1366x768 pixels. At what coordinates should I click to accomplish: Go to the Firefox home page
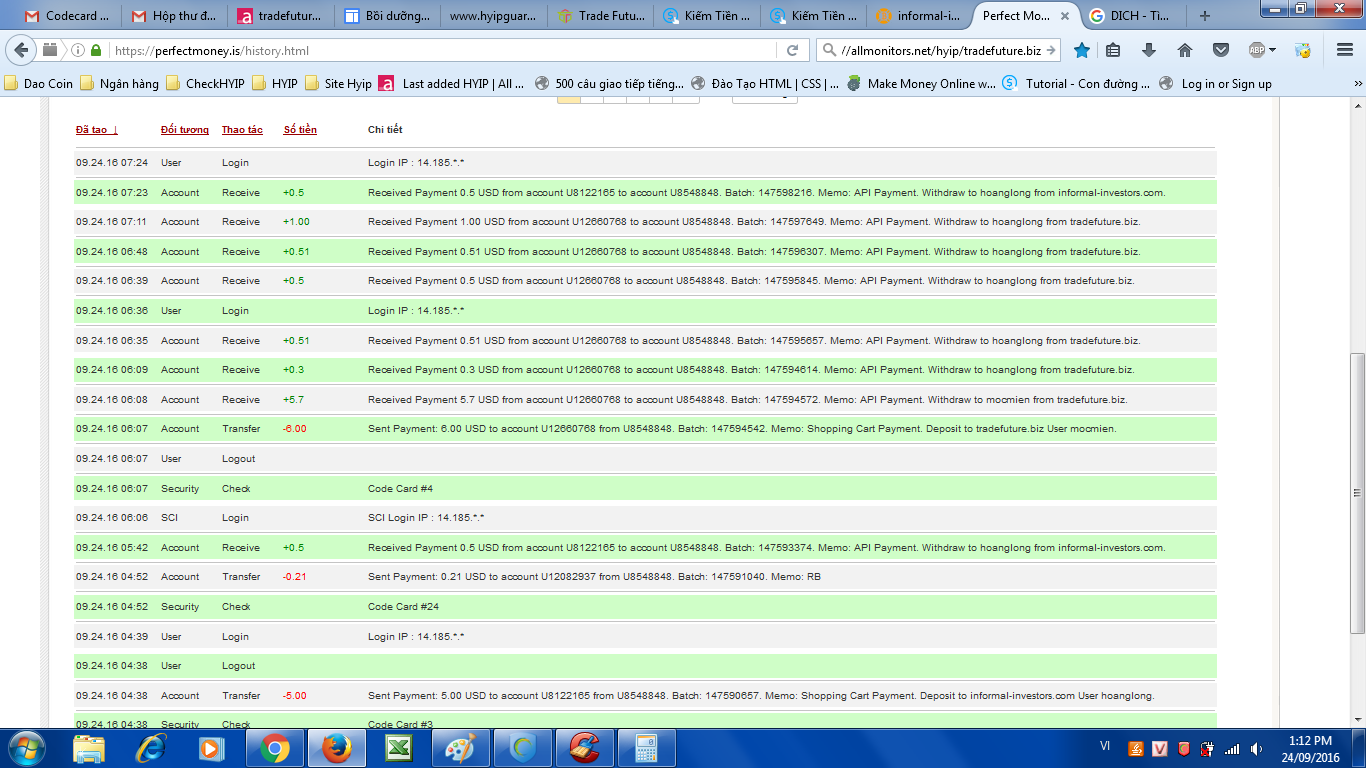[x=1185, y=50]
